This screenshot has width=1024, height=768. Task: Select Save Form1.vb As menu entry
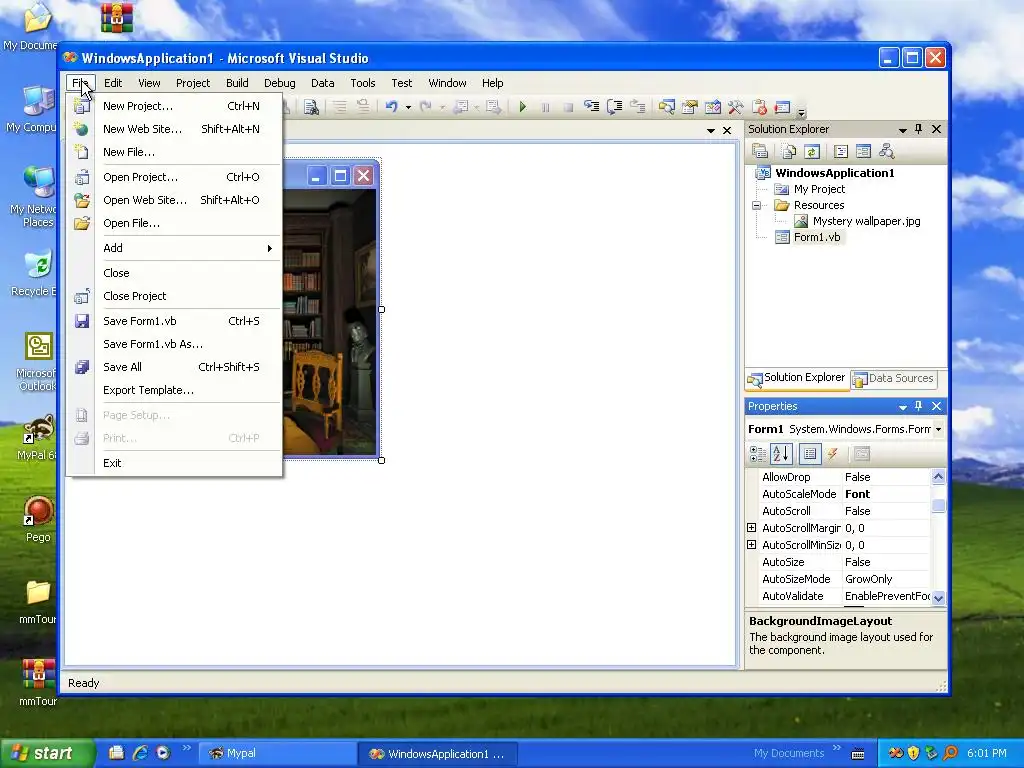174,344
